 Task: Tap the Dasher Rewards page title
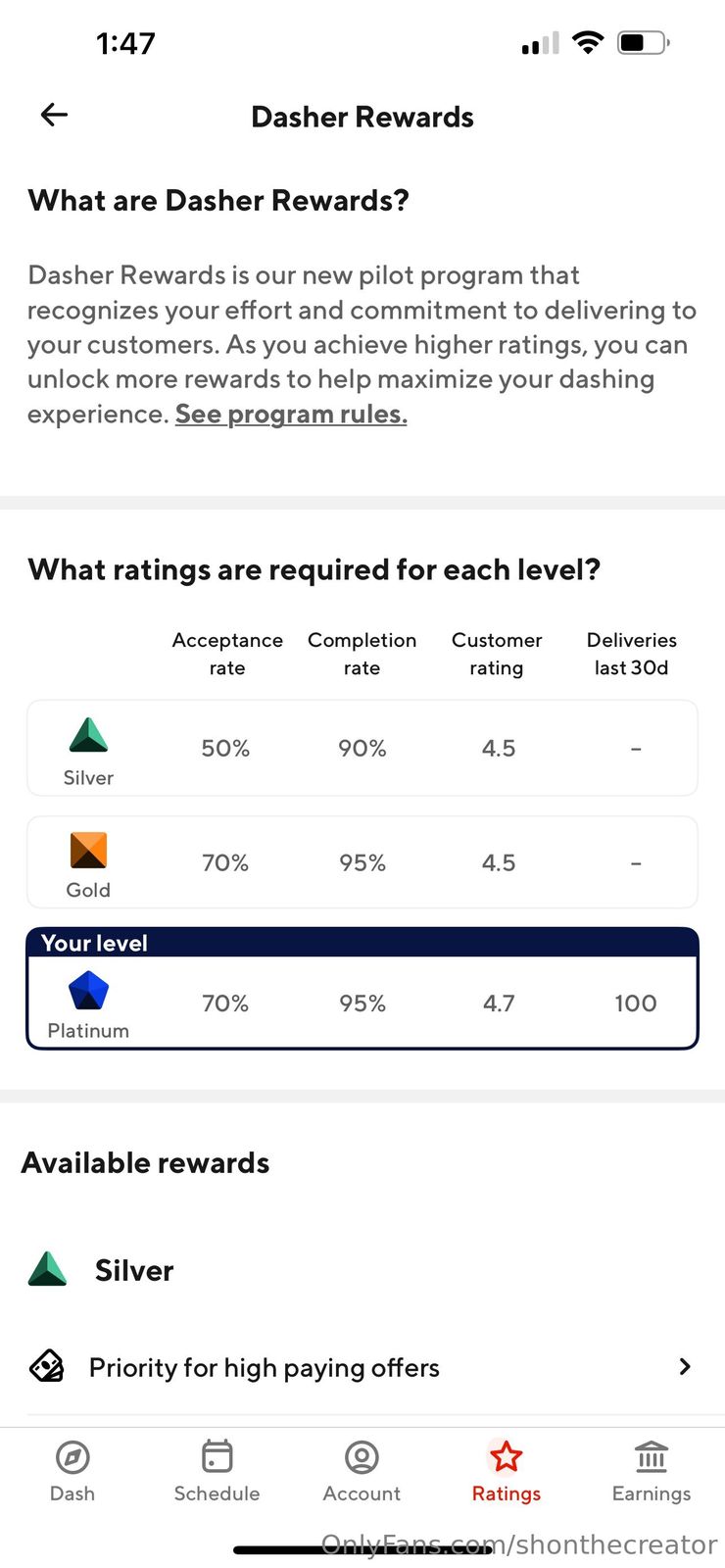point(362,117)
